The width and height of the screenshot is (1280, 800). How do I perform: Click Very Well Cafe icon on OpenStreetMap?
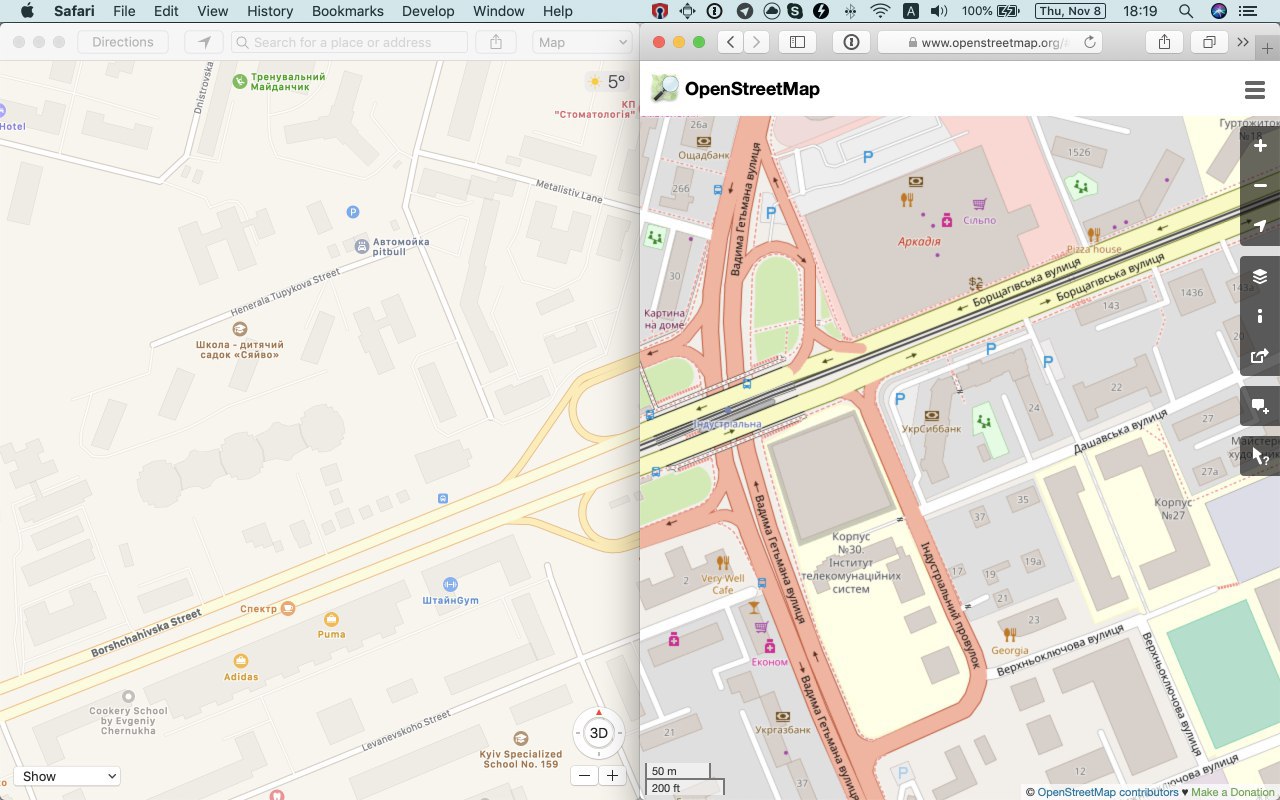723,563
